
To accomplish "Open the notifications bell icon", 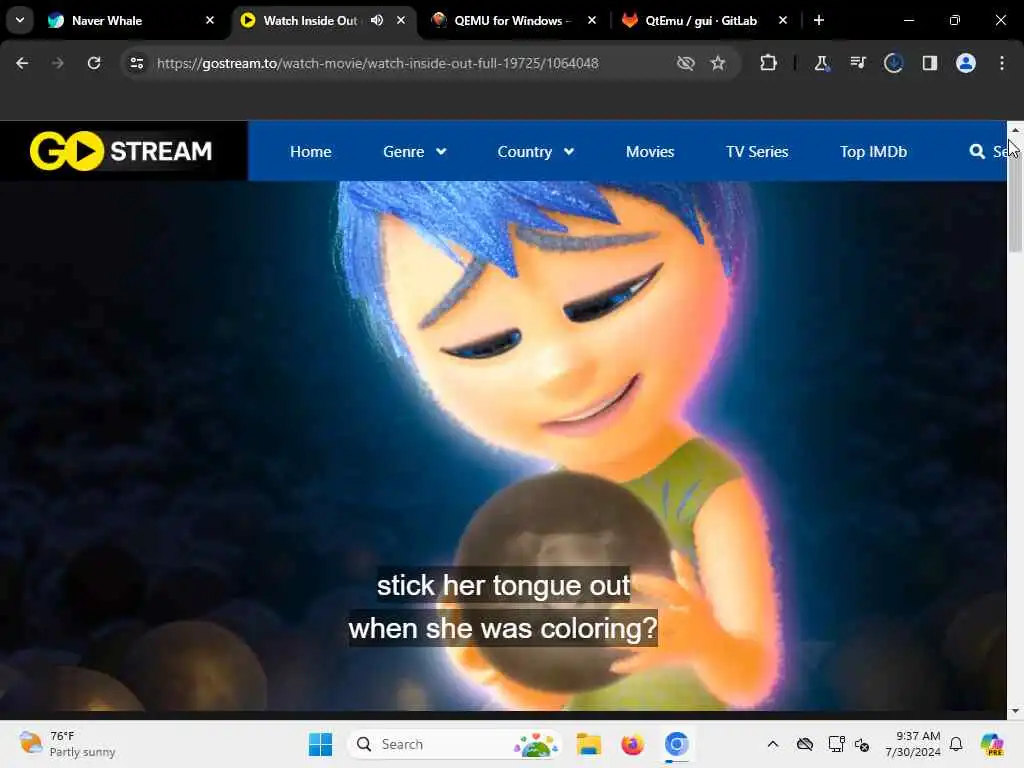I will (x=956, y=744).
